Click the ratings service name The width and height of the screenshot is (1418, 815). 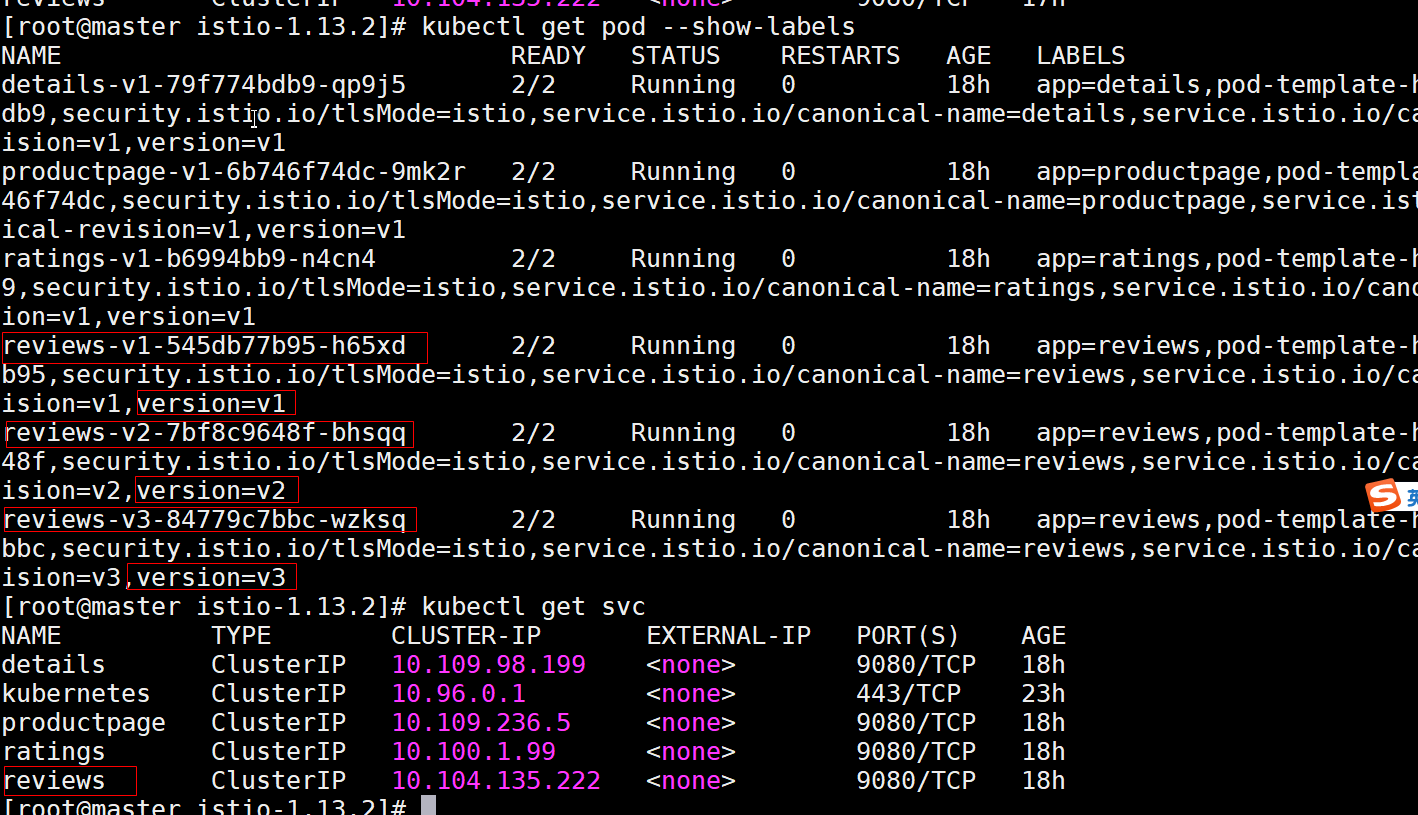(54, 752)
